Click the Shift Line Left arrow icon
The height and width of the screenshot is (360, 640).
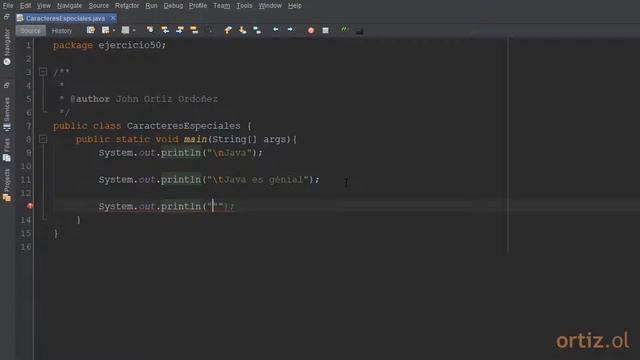[x=276, y=29]
